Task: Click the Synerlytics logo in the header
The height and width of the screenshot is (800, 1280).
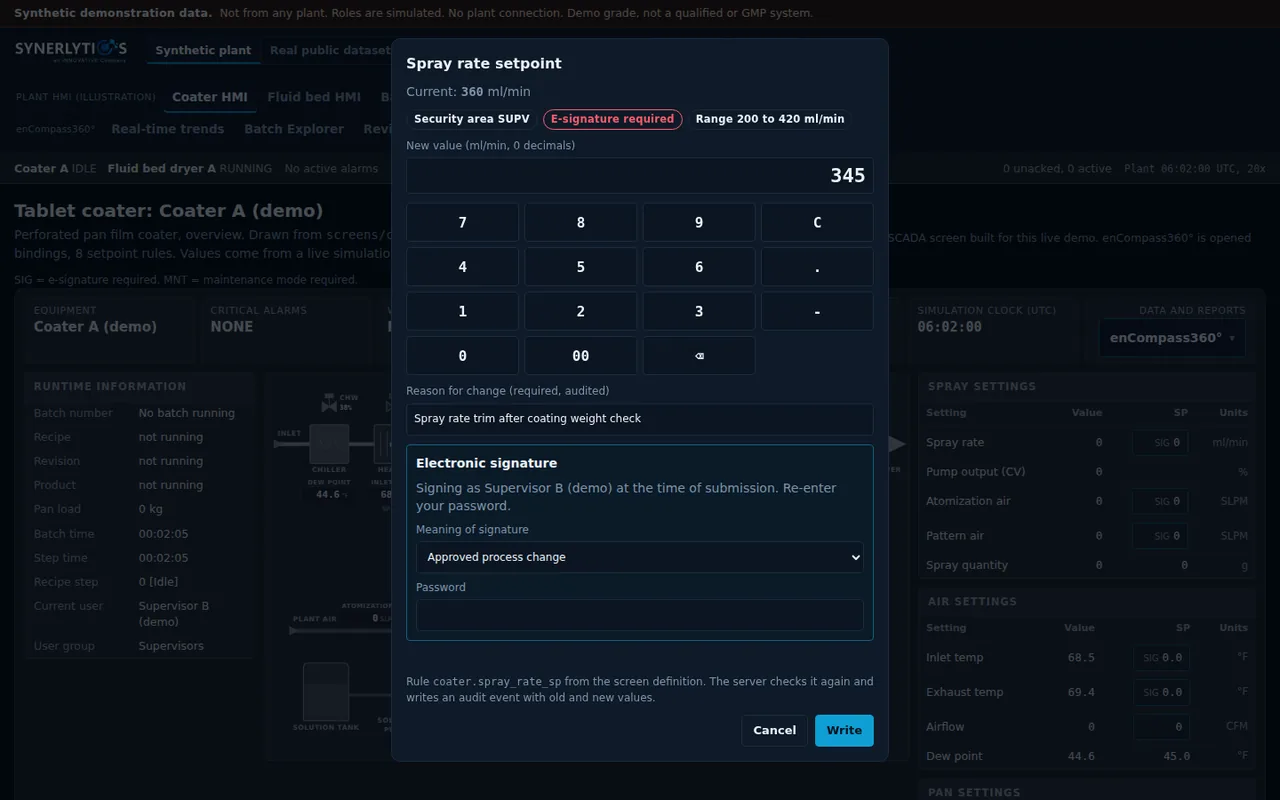Action: point(71,50)
